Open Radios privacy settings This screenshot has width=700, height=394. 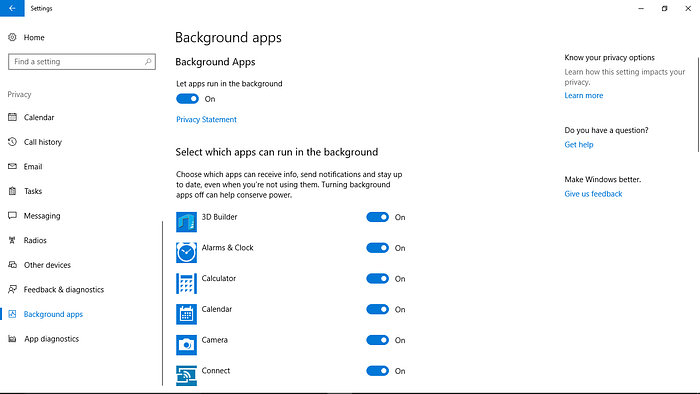[35, 241]
